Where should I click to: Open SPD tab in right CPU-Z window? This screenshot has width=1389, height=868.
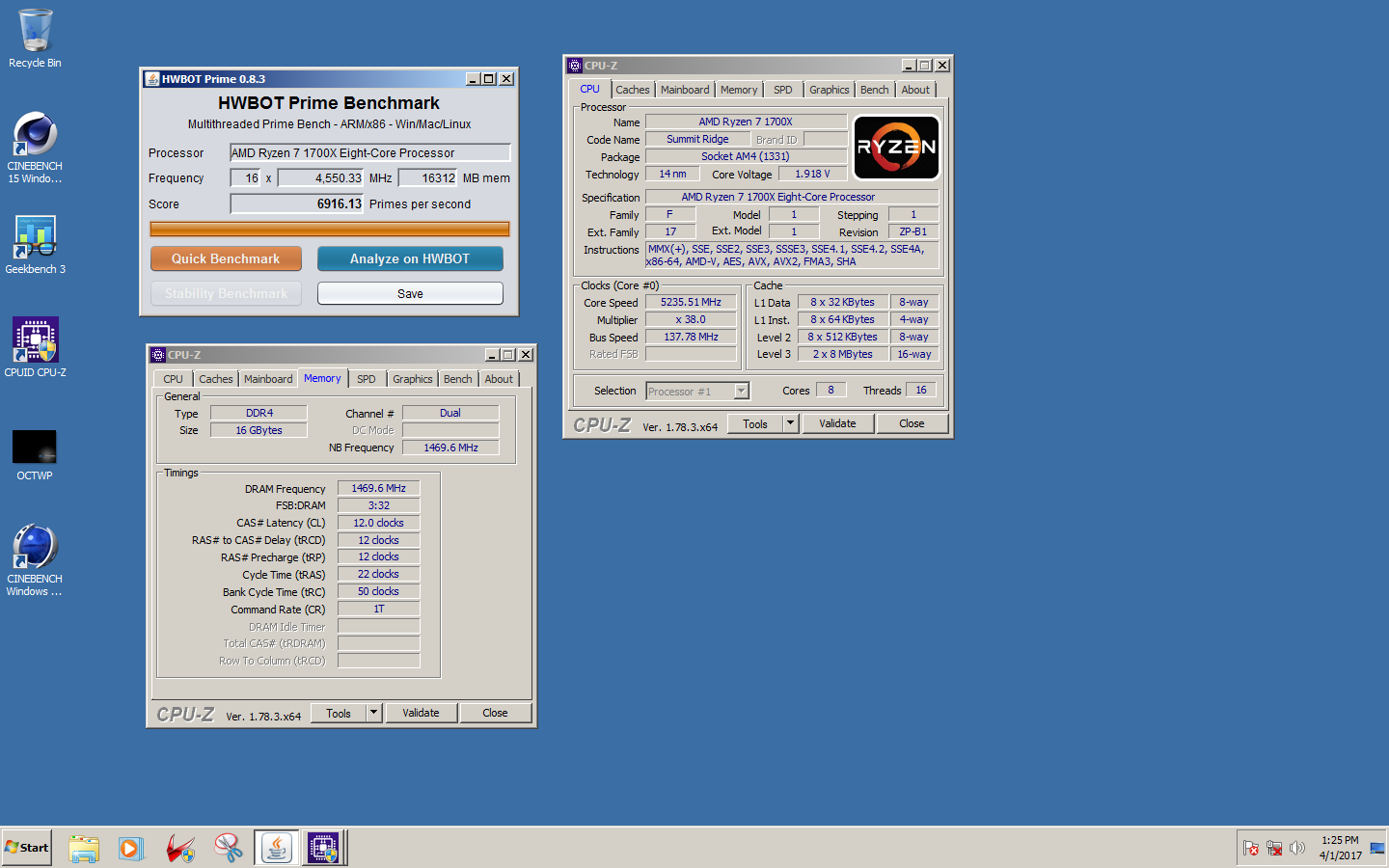[783, 90]
